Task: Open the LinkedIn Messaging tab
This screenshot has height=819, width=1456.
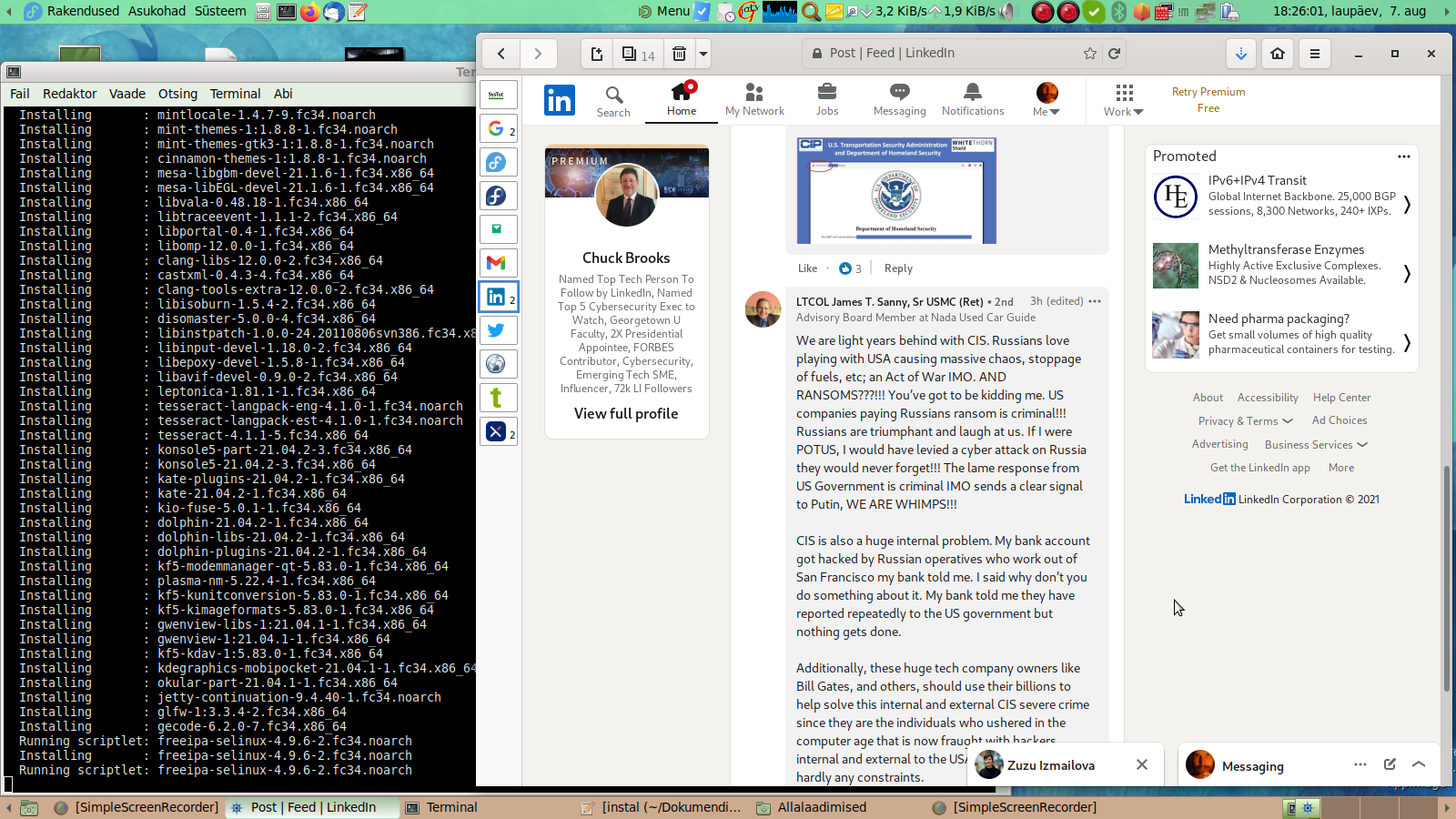Action: (x=899, y=100)
